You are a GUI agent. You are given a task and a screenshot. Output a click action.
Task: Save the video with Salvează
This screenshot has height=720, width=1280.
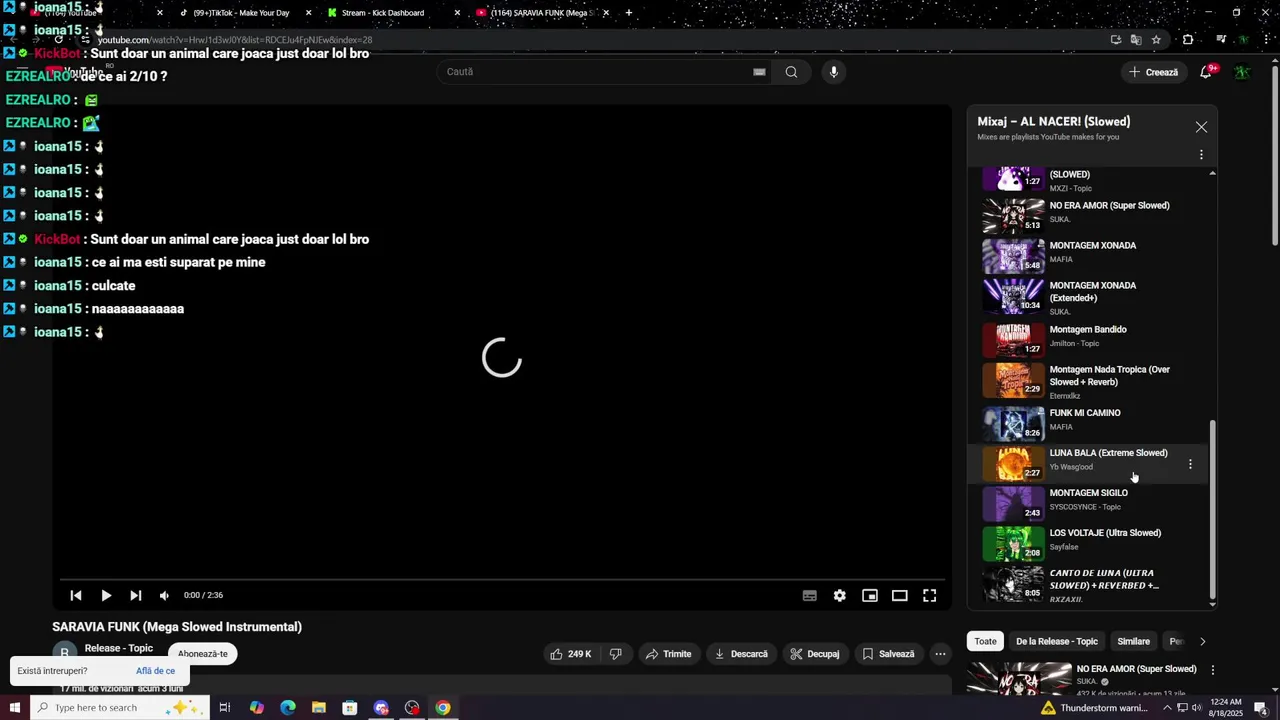pos(888,654)
